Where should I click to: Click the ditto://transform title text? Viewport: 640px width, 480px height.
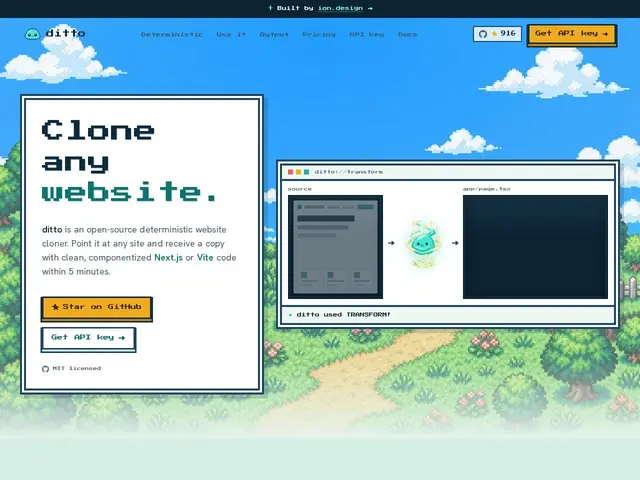349,172
